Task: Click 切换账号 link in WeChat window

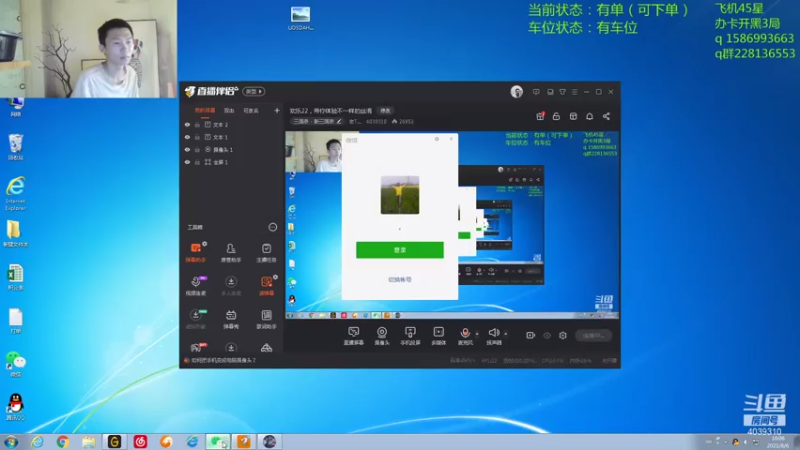Action: tap(399, 280)
